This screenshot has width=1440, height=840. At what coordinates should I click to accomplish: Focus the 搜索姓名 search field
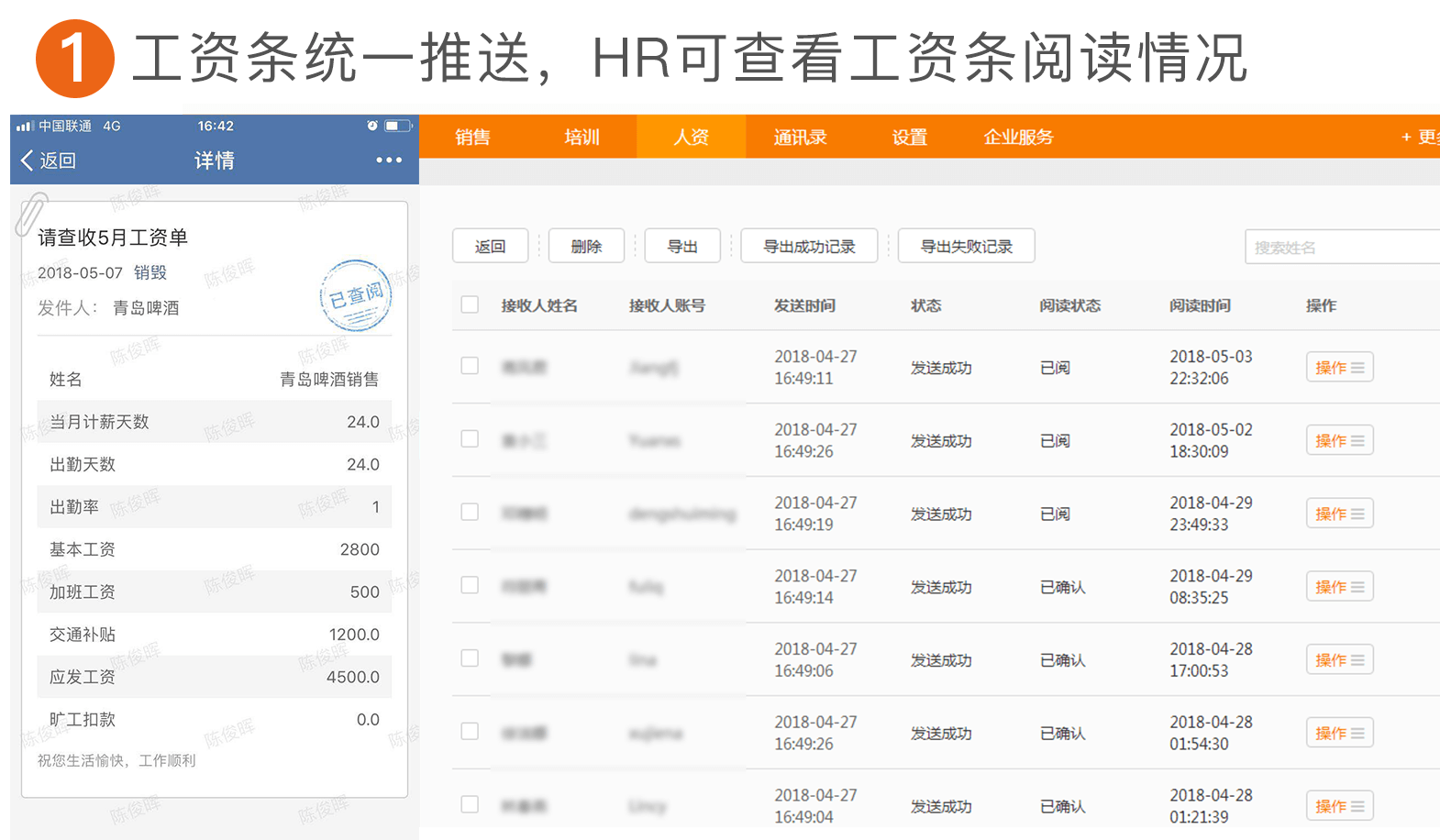[x=1342, y=247]
